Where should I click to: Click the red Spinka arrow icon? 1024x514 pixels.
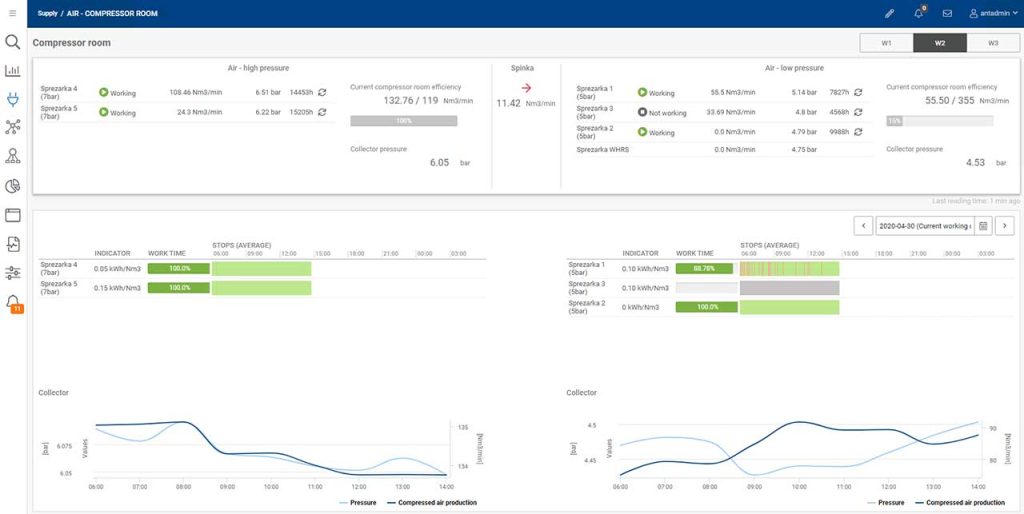point(526,88)
